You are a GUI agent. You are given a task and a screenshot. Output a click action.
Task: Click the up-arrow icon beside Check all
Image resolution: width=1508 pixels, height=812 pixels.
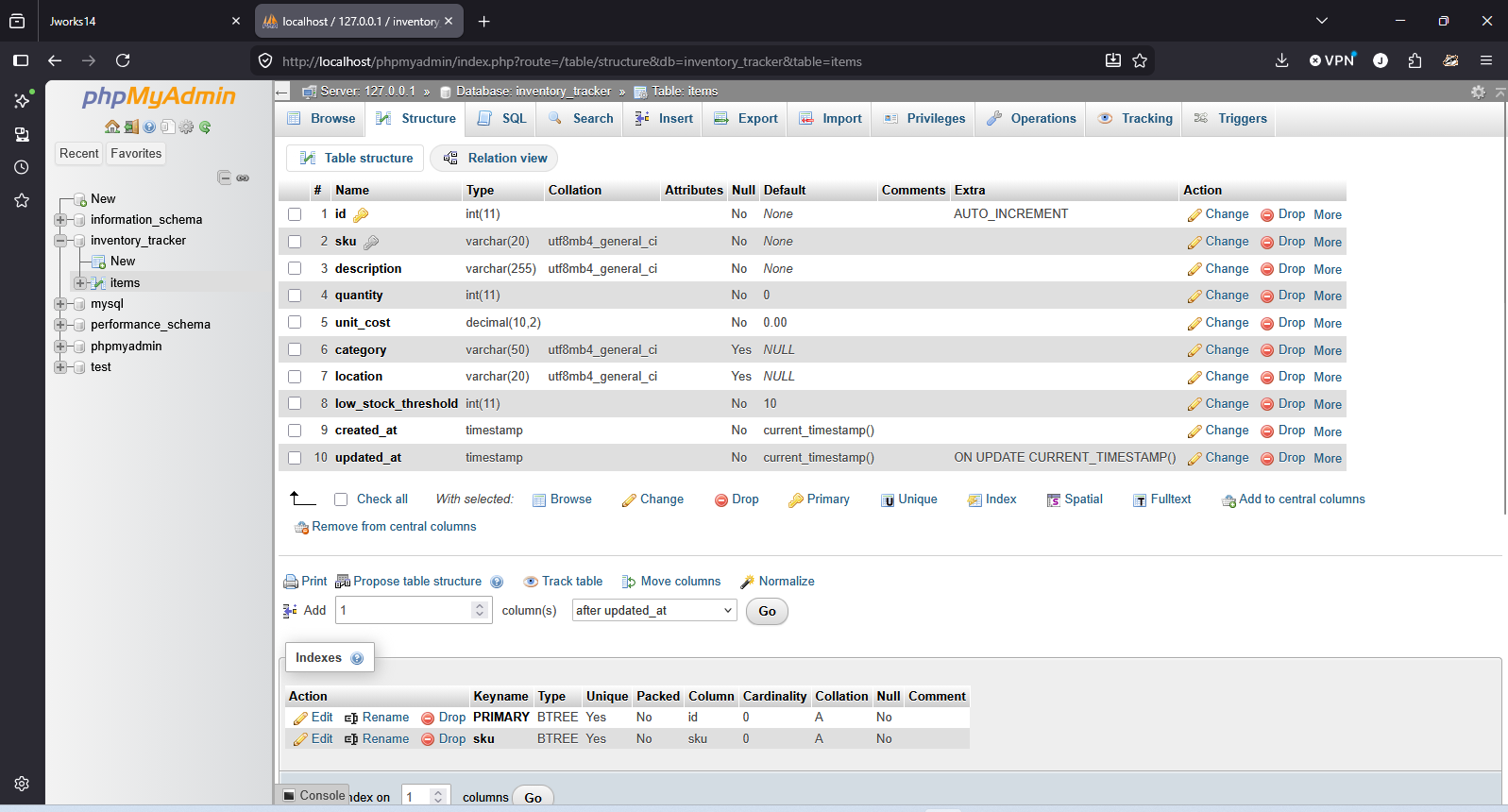[302, 499]
